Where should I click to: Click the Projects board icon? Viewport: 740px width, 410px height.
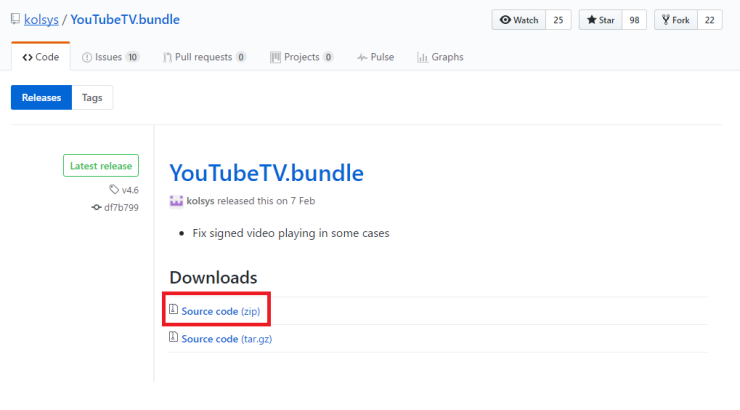(275, 58)
